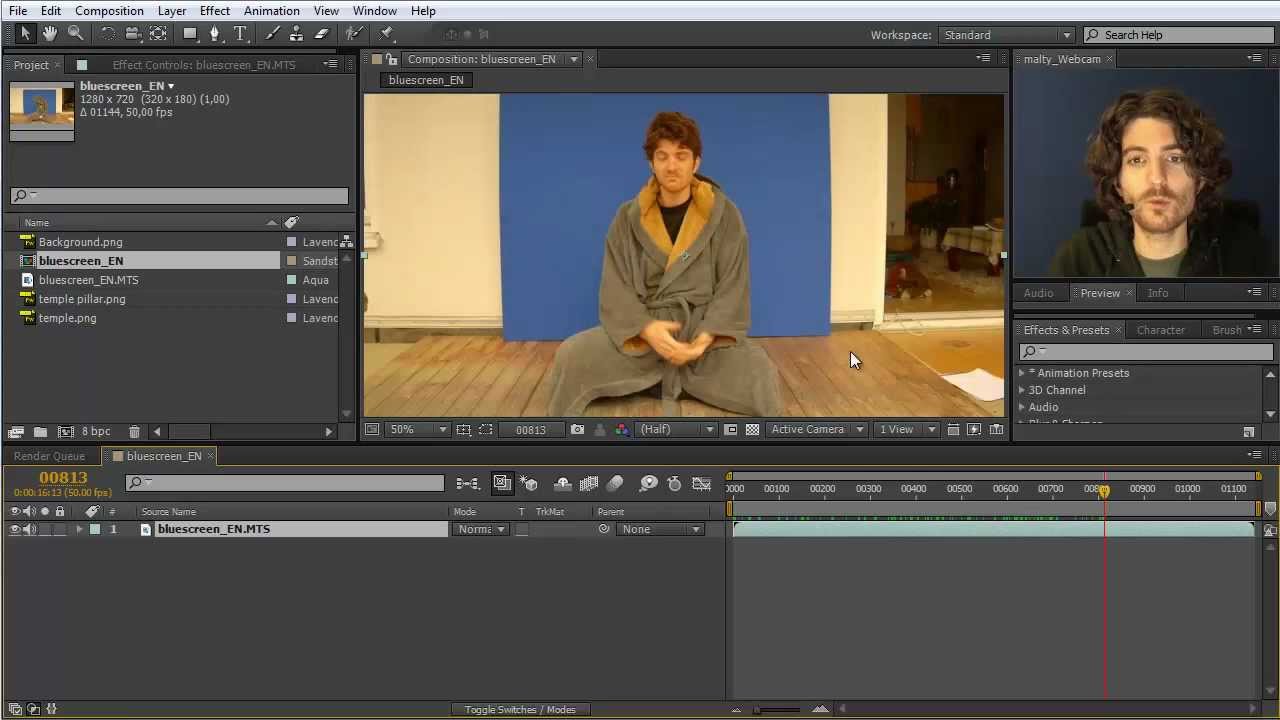
Task: Select the Zoom tool
Action: click(75, 33)
